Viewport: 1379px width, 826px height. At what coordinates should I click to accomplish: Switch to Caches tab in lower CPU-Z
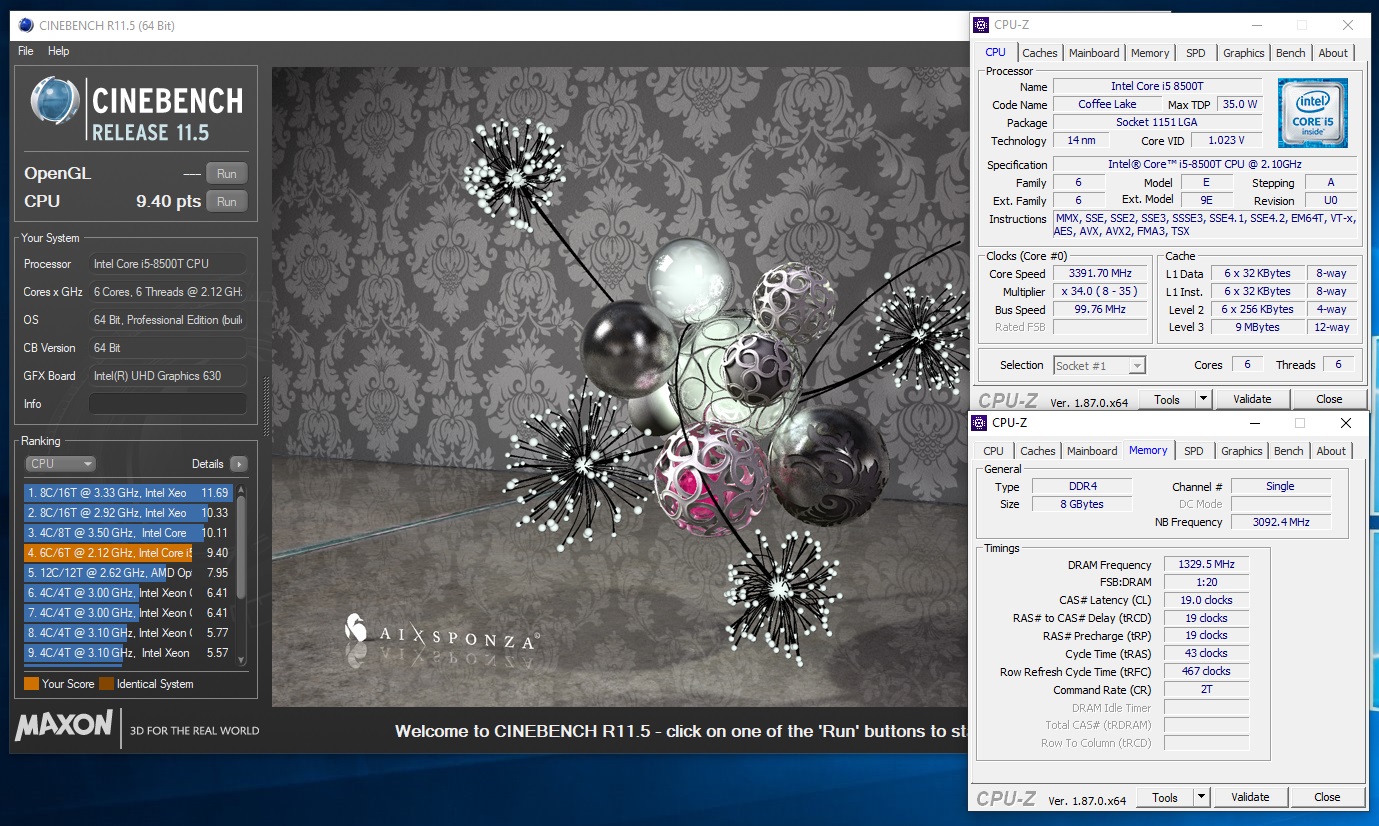point(1038,451)
